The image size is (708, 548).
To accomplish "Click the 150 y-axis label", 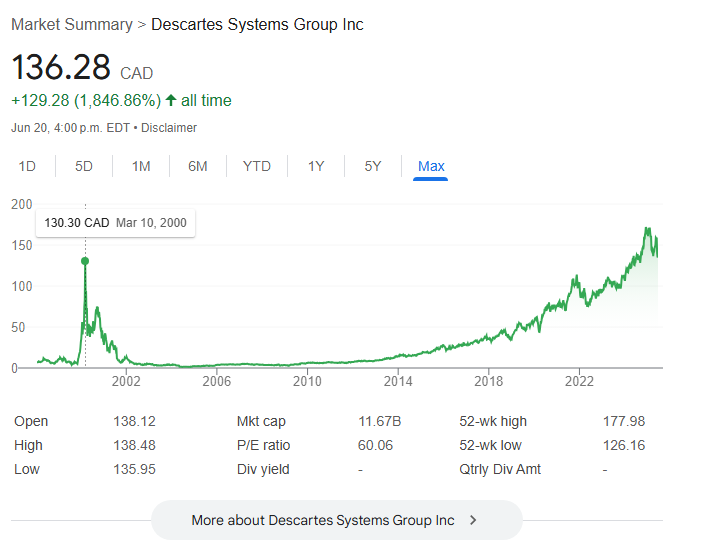I will [22, 246].
